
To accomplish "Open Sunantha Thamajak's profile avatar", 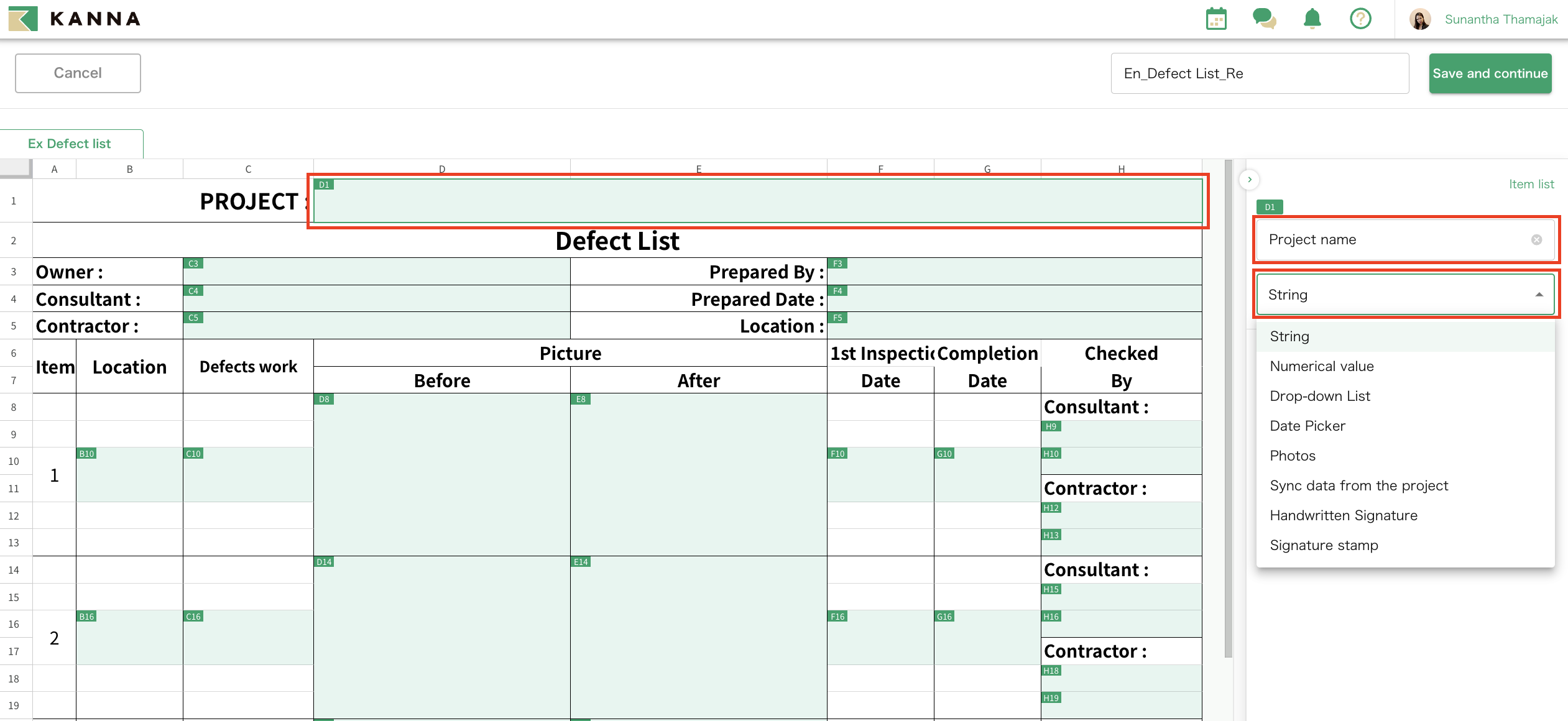I will [x=1421, y=19].
